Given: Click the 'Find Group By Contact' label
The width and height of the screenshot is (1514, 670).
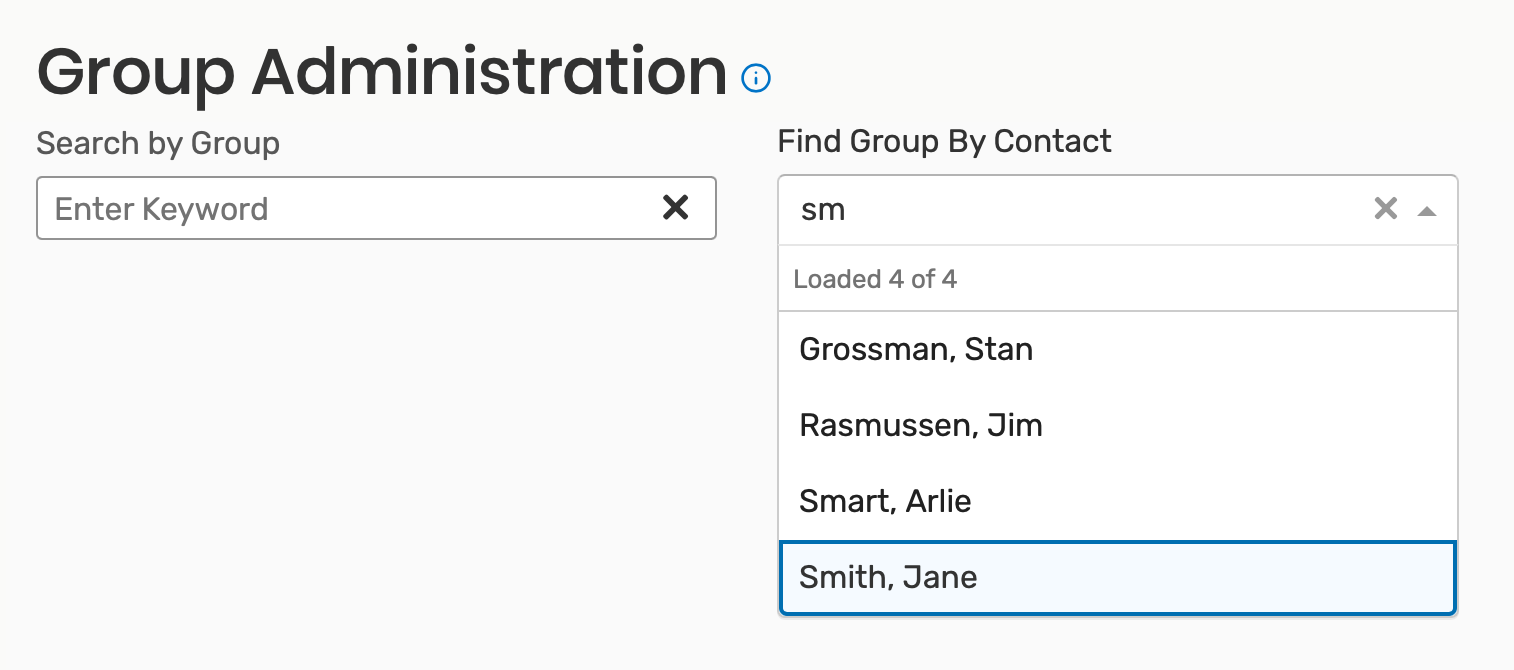Looking at the screenshot, I should [x=944, y=142].
